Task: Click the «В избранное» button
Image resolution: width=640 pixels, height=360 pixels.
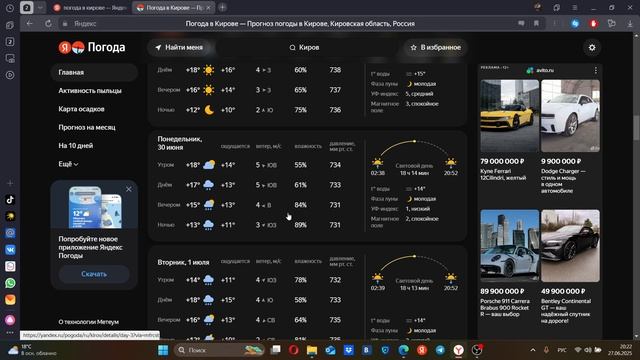Action: [436, 48]
